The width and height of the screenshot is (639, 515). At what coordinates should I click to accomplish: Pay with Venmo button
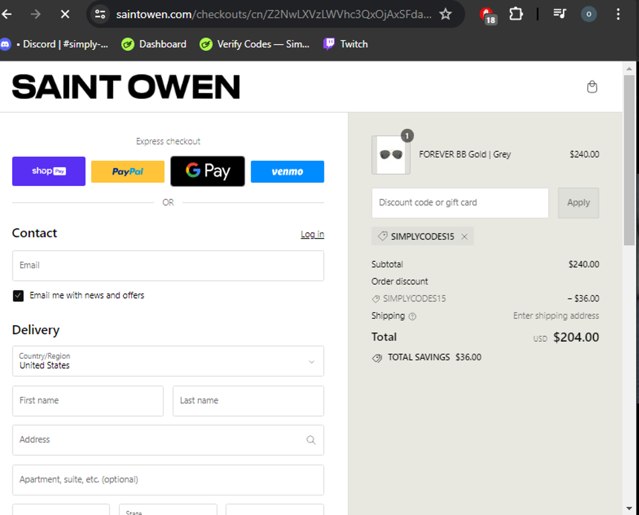287,172
